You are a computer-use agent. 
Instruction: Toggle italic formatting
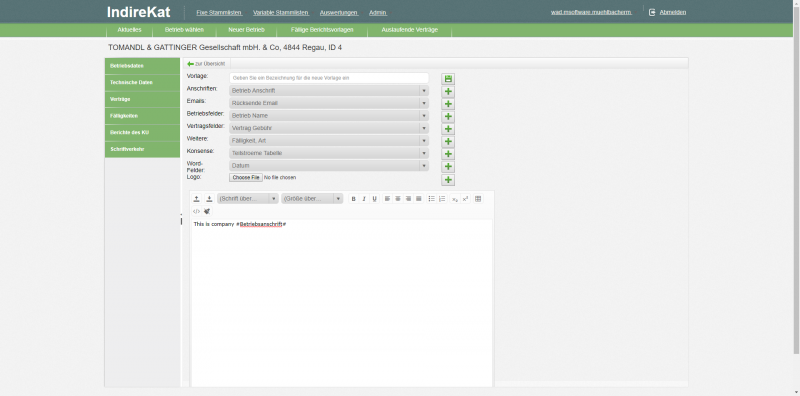click(x=364, y=199)
